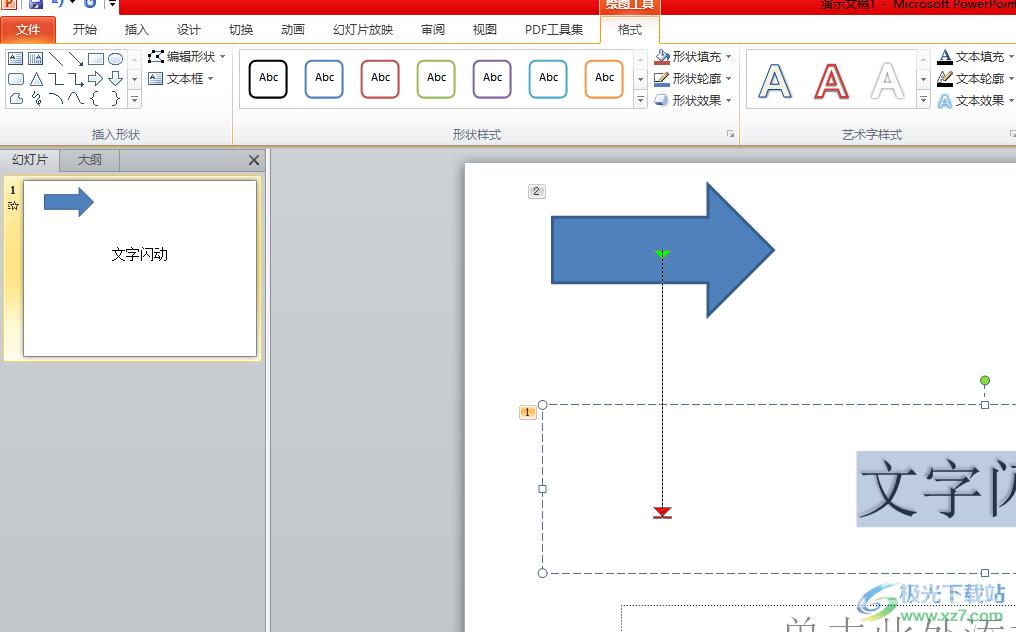Viewport: 1016px width, 632px height.
Task: Select the isosceles triangle shape
Action: coord(36,79)
